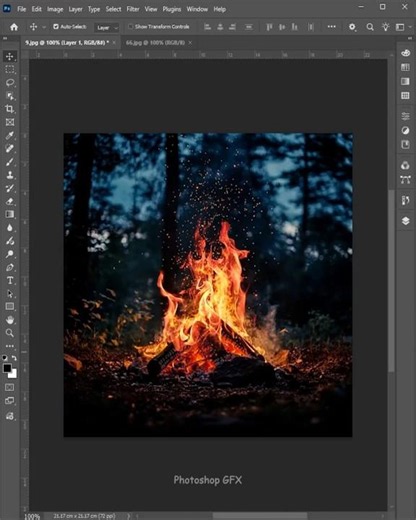Select the Path Selection tool
Screen dimensions: 416x520
10,294
